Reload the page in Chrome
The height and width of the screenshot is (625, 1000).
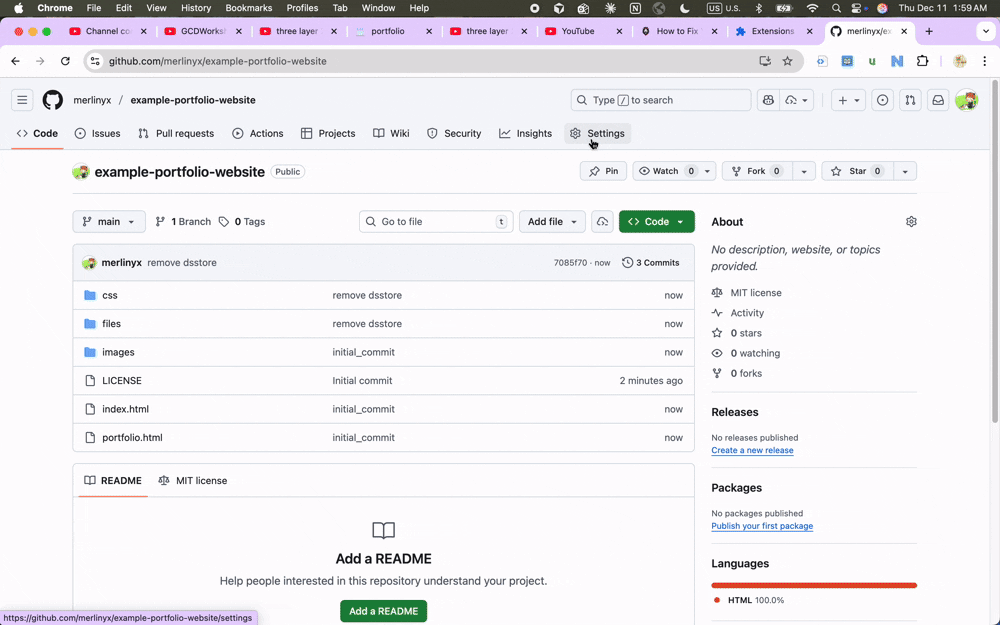click(x=65, y=61)
